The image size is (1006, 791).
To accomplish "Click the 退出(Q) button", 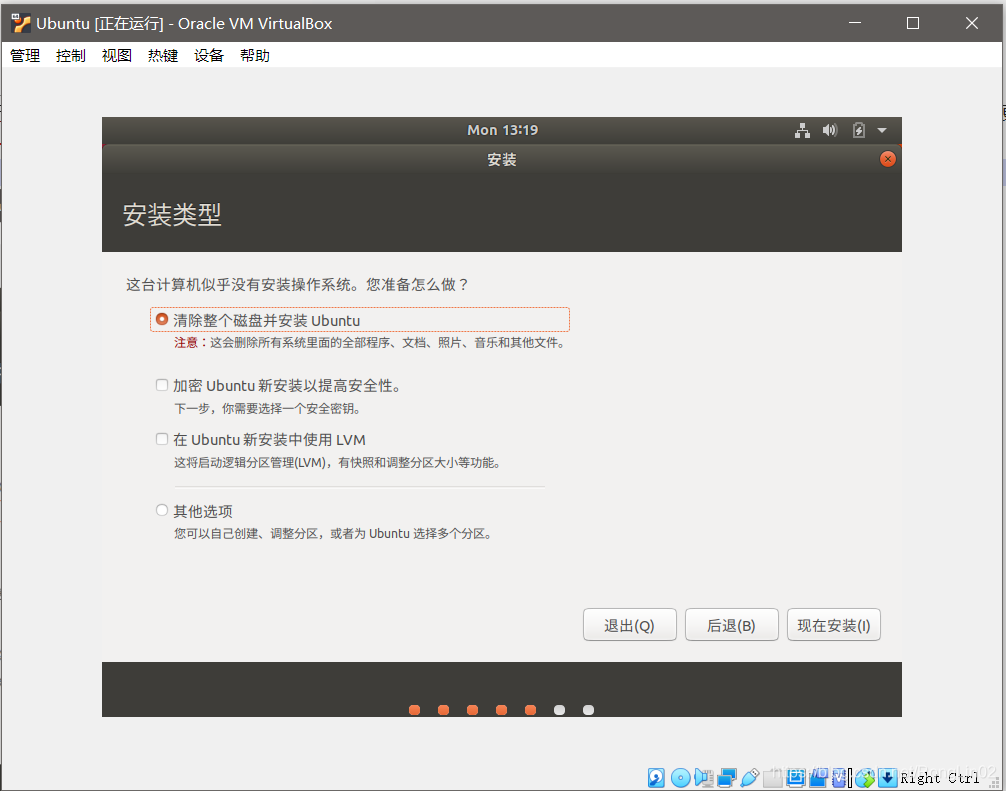I will click(629, 625).
